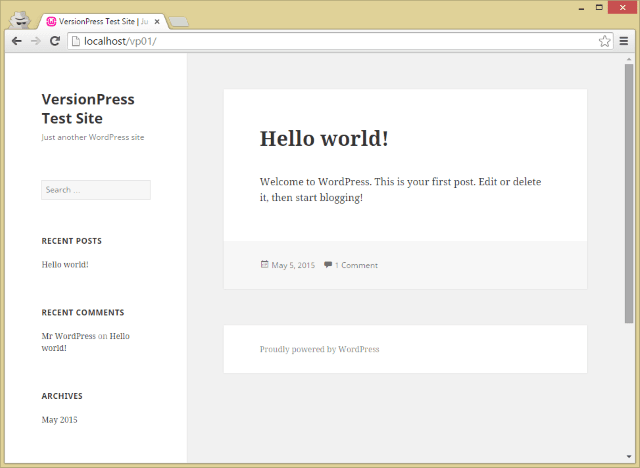Maximize the browser window

point(599,8)
